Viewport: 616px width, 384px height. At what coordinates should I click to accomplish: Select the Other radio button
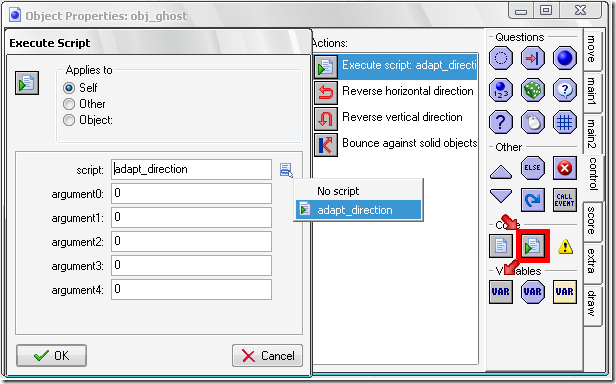(x=69, y=104)
